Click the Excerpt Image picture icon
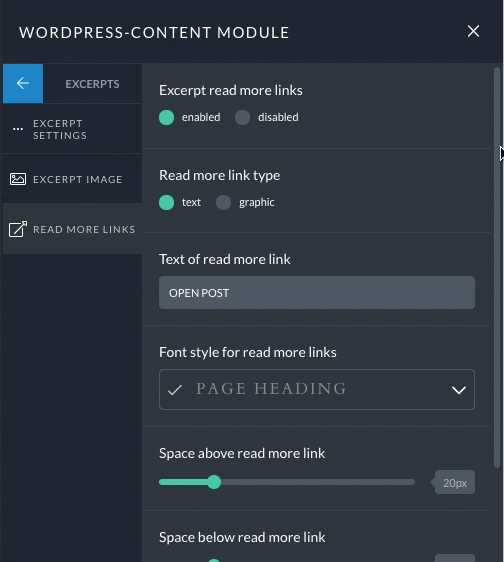Screen dimensions: 504x562 coord(18,179)
